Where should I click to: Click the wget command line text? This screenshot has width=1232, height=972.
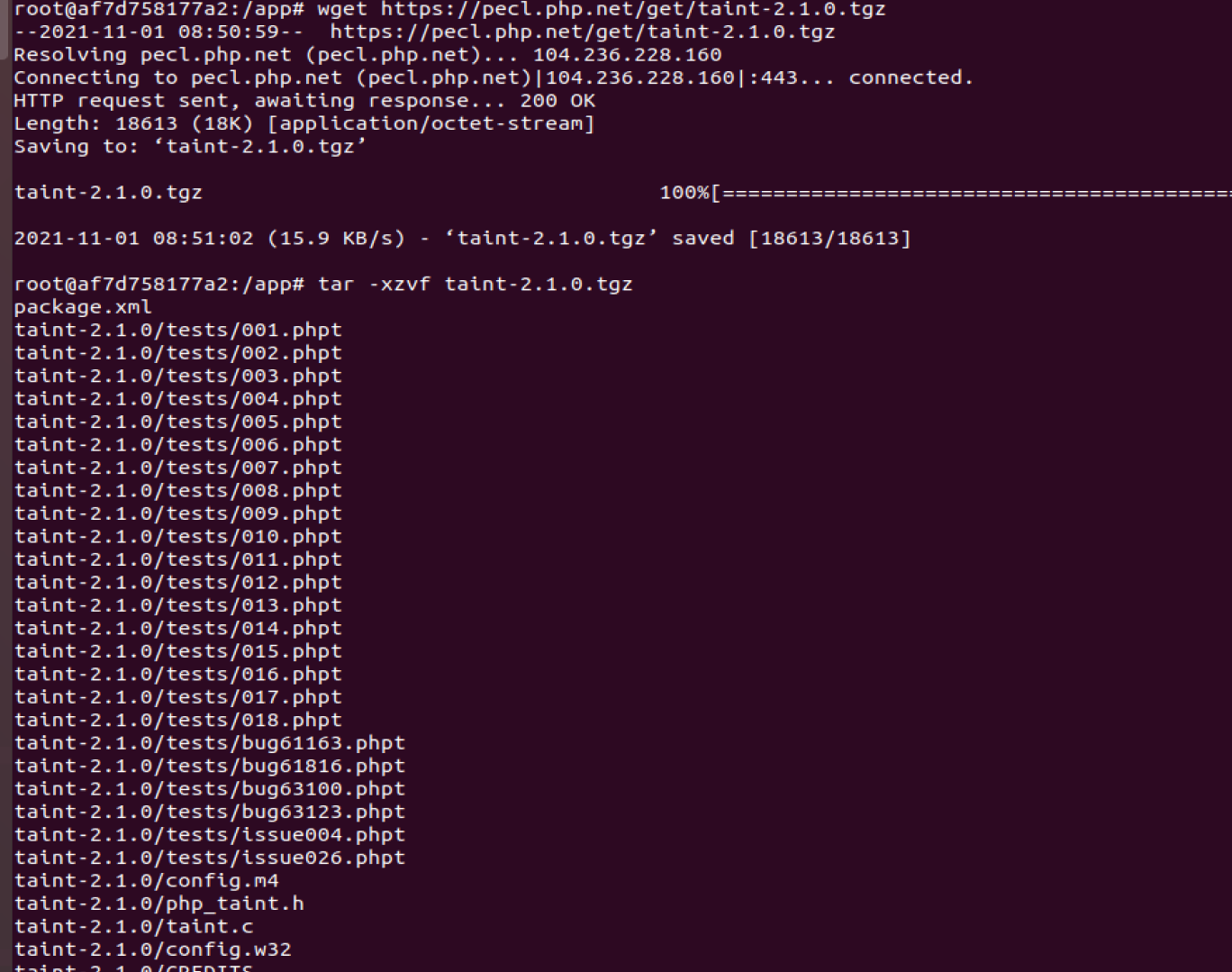(x=601, y=9)
